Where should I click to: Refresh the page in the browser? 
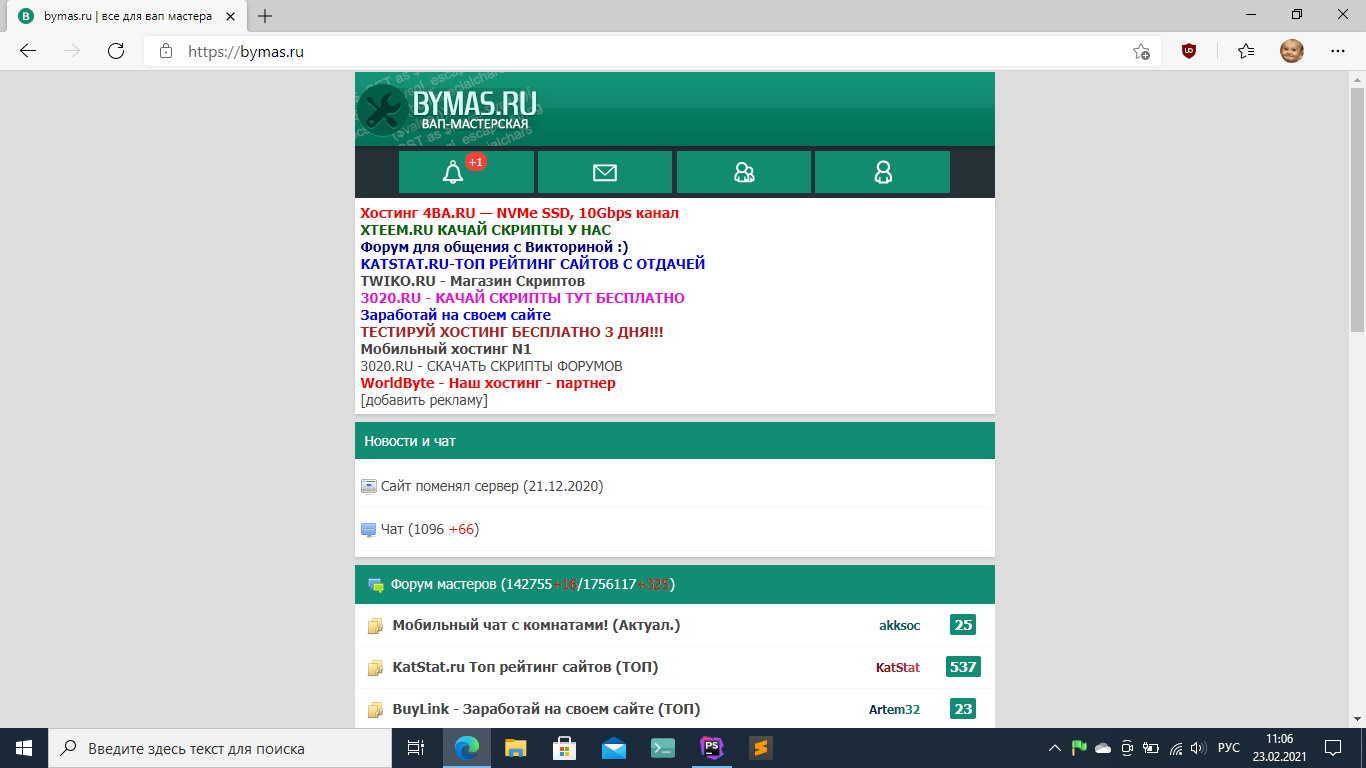coord(116,51)
